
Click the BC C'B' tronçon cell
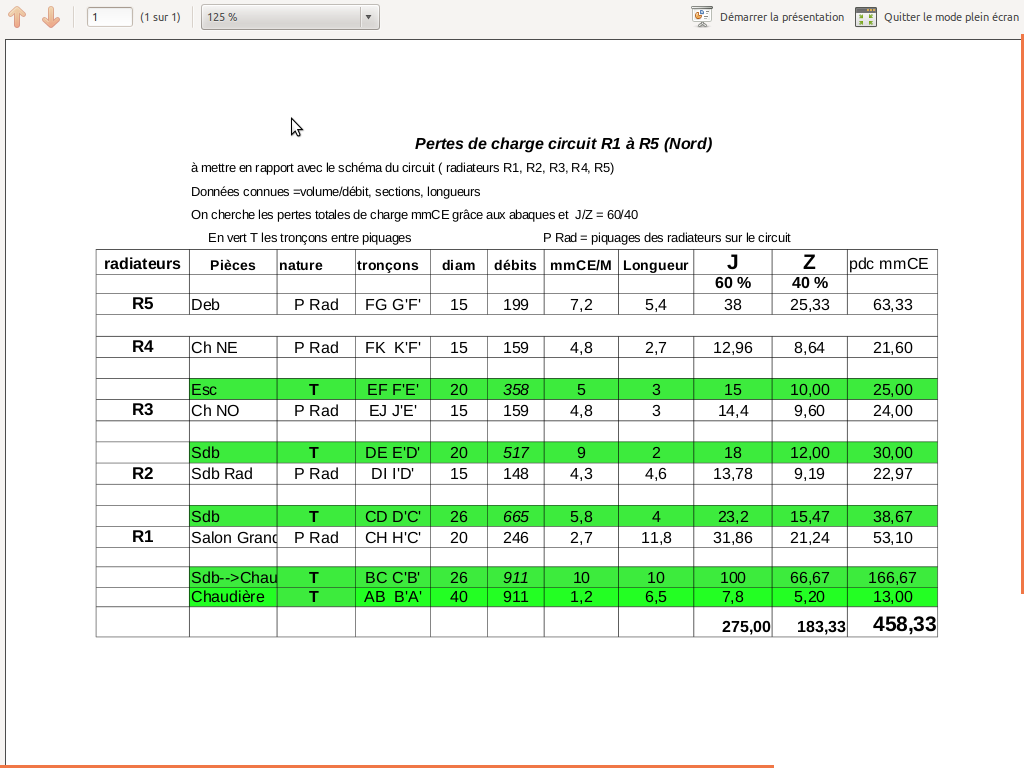(x=392, y=577)
